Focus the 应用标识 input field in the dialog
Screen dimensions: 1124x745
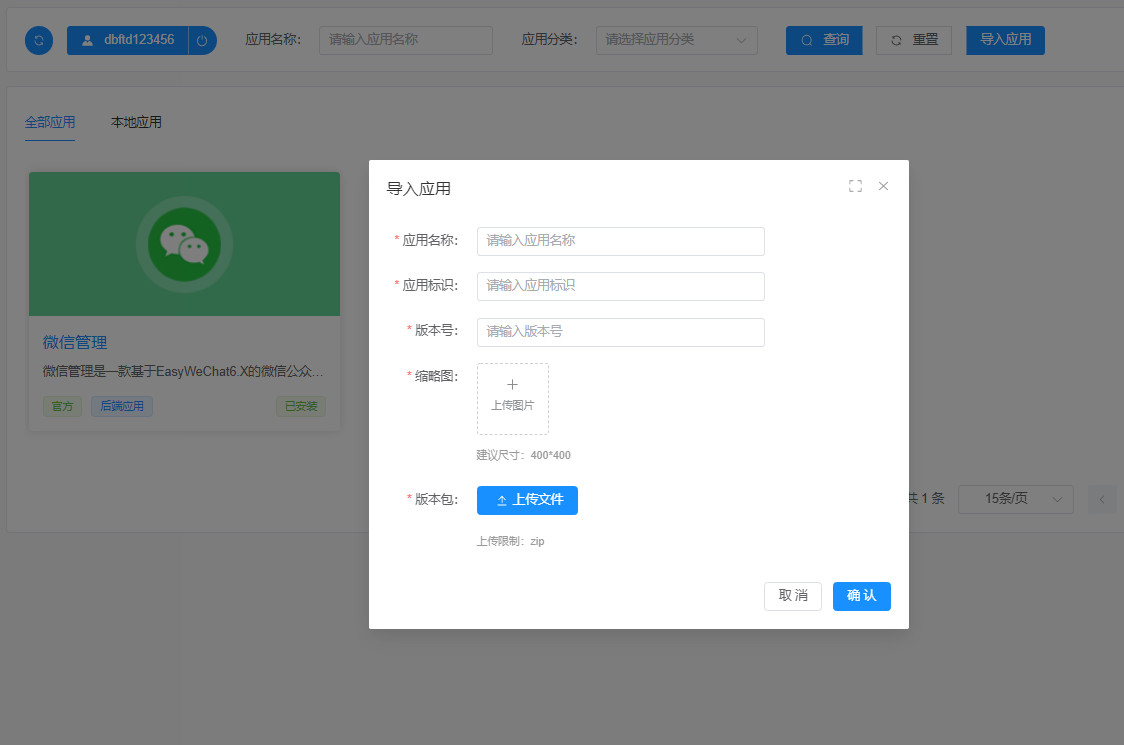(x=620, y=286)
